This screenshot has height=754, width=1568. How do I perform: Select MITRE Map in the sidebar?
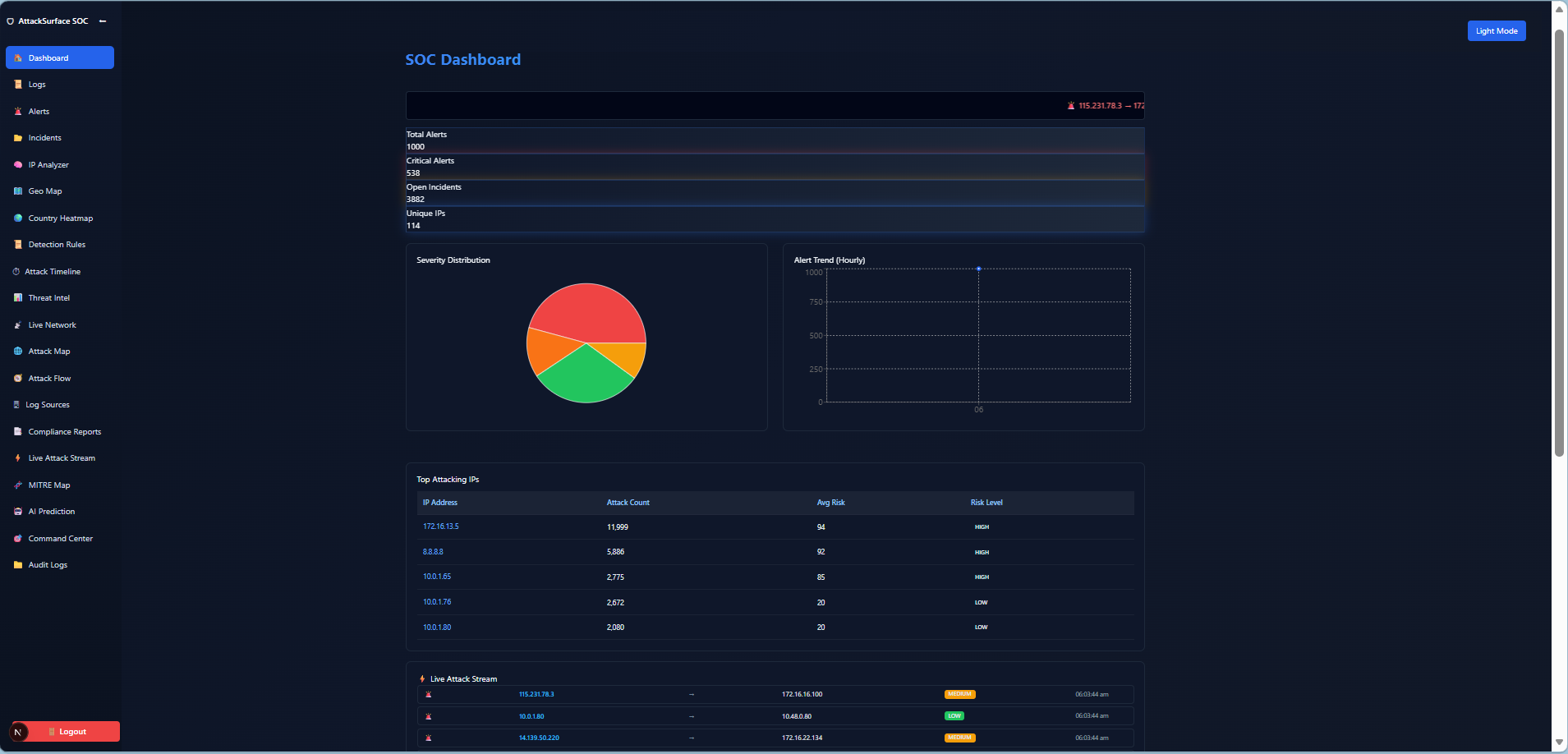(x=60, y=485)
